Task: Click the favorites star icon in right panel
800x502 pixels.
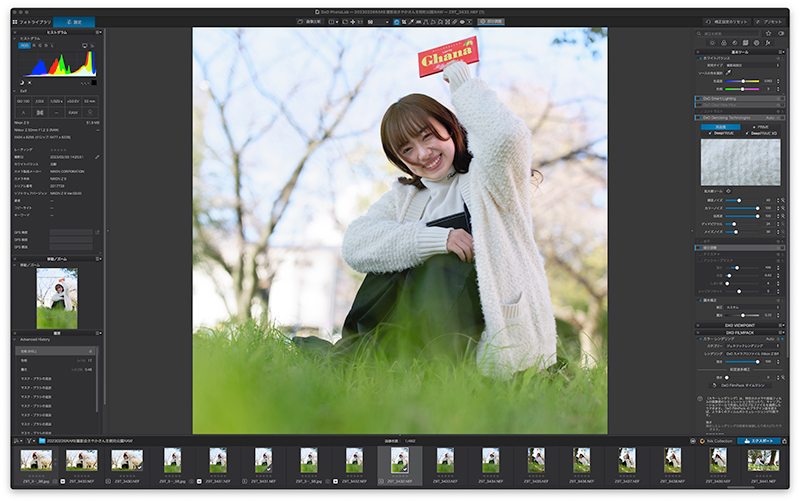Action: pos(768,34)
